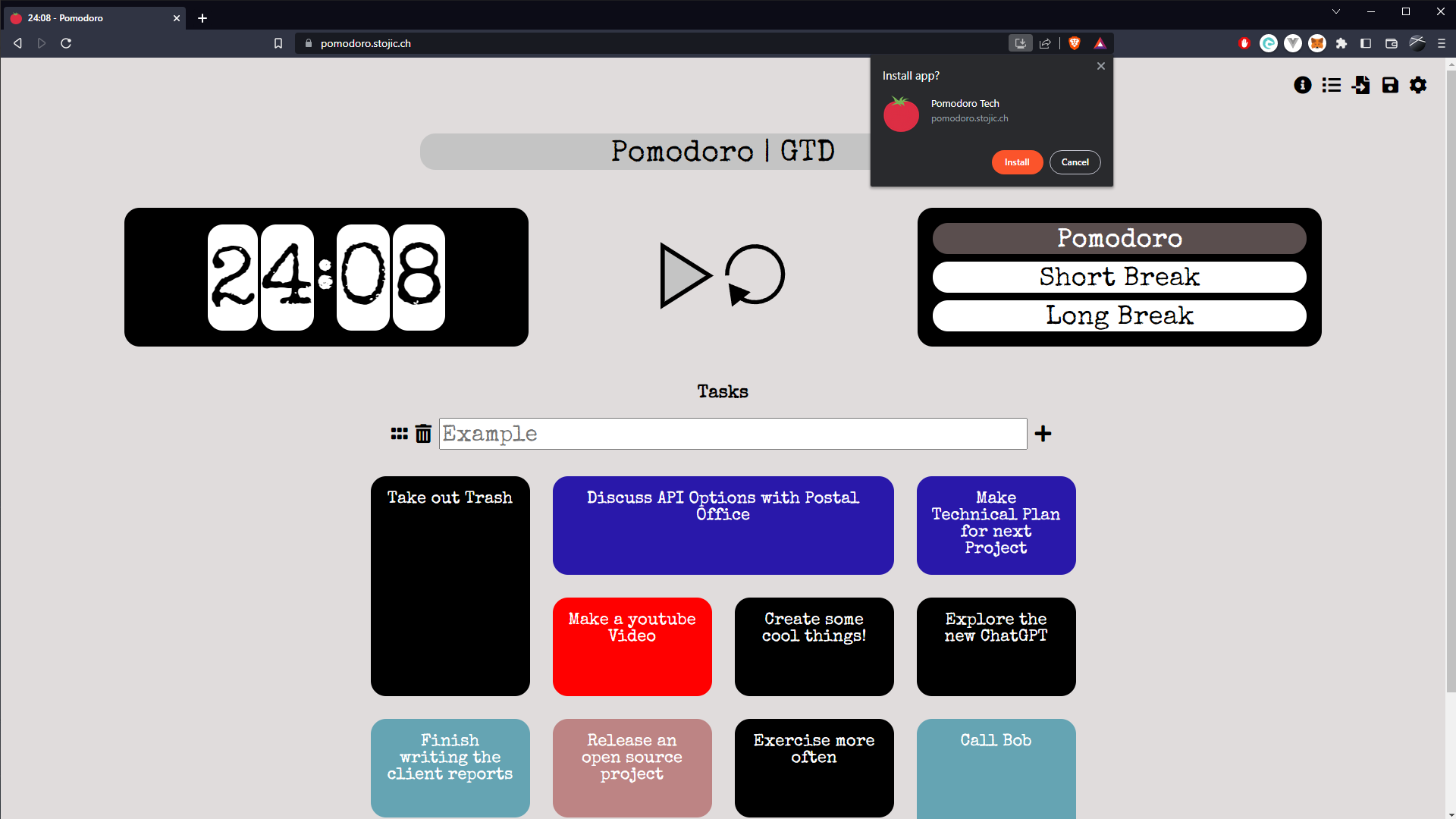This screenshot has height=819, width=1456.
Task: Add a new task with the plus button
Action: [1043, 433]
